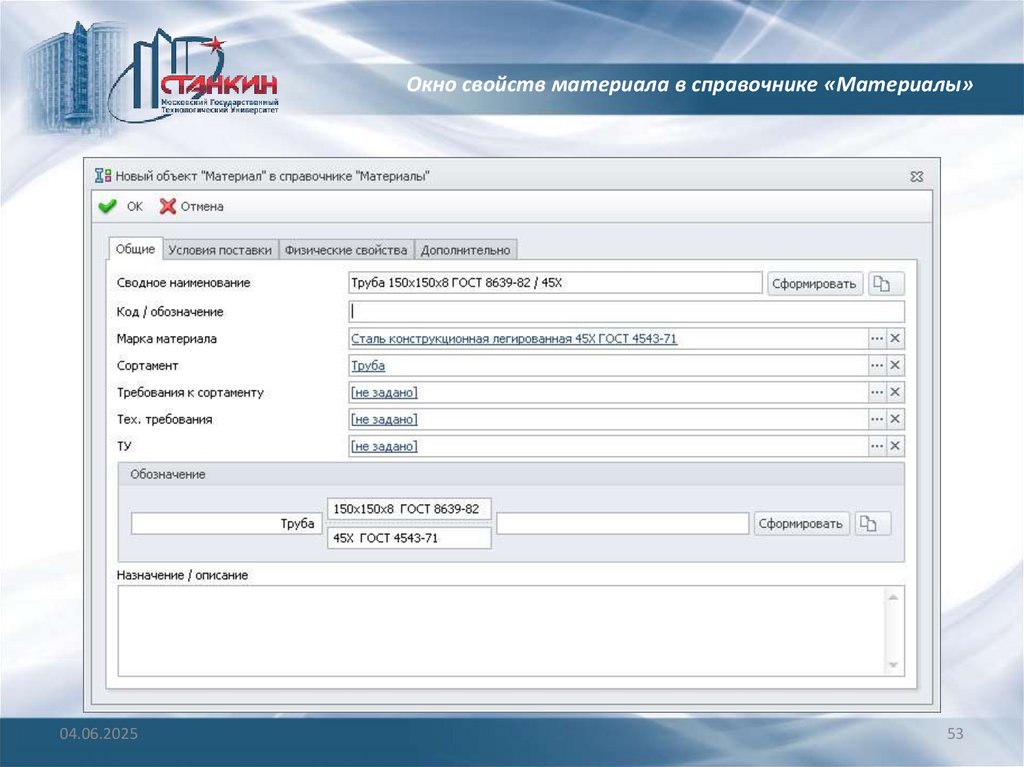Click the Марка материала label
The width and height of the screenshot is (1024, 767).
point(167,338)
